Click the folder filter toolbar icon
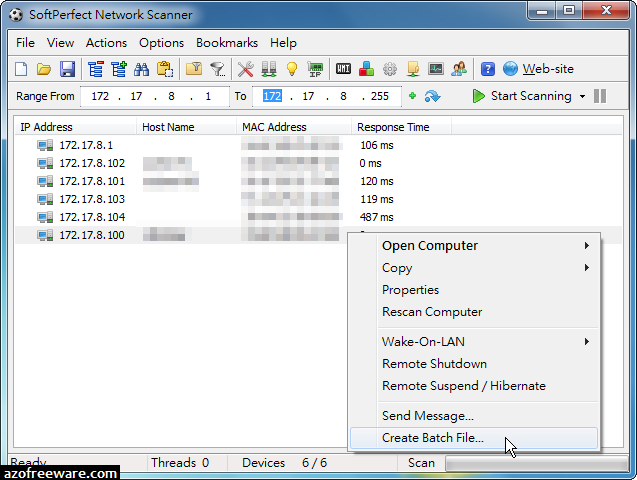Image resolution: width=637 pixels, height=480 pixels. (194, 69)
